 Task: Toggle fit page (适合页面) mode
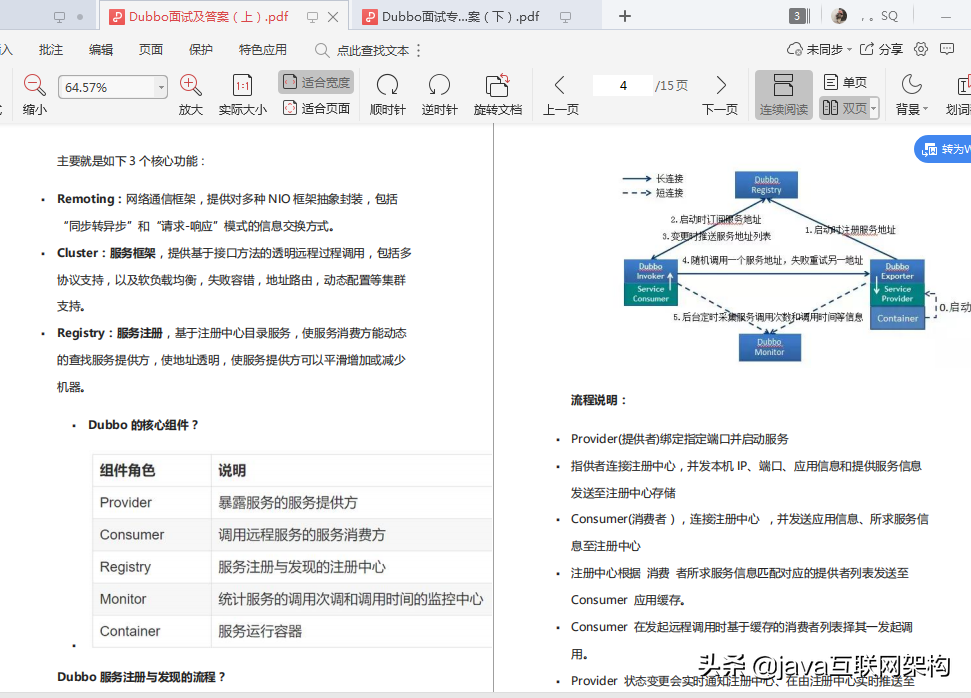pos(316,108)
